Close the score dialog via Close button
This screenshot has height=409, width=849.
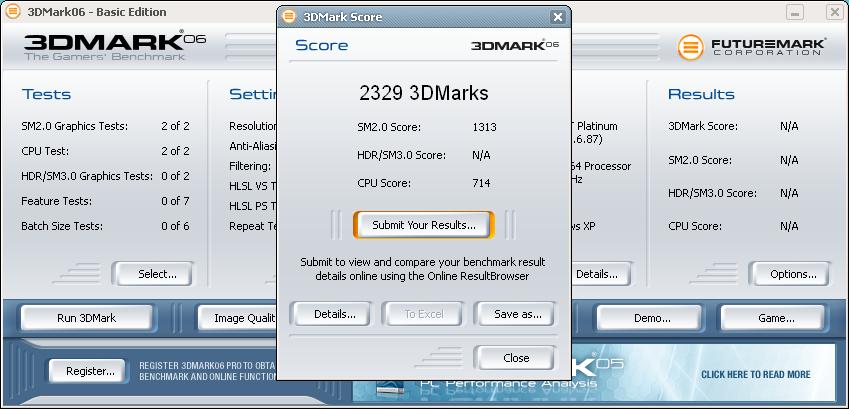click(515, 358)
